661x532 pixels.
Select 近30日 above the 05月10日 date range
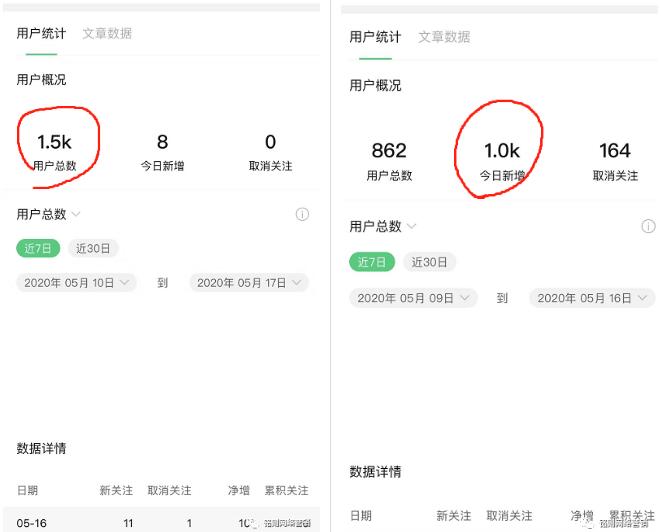(93, 248)
